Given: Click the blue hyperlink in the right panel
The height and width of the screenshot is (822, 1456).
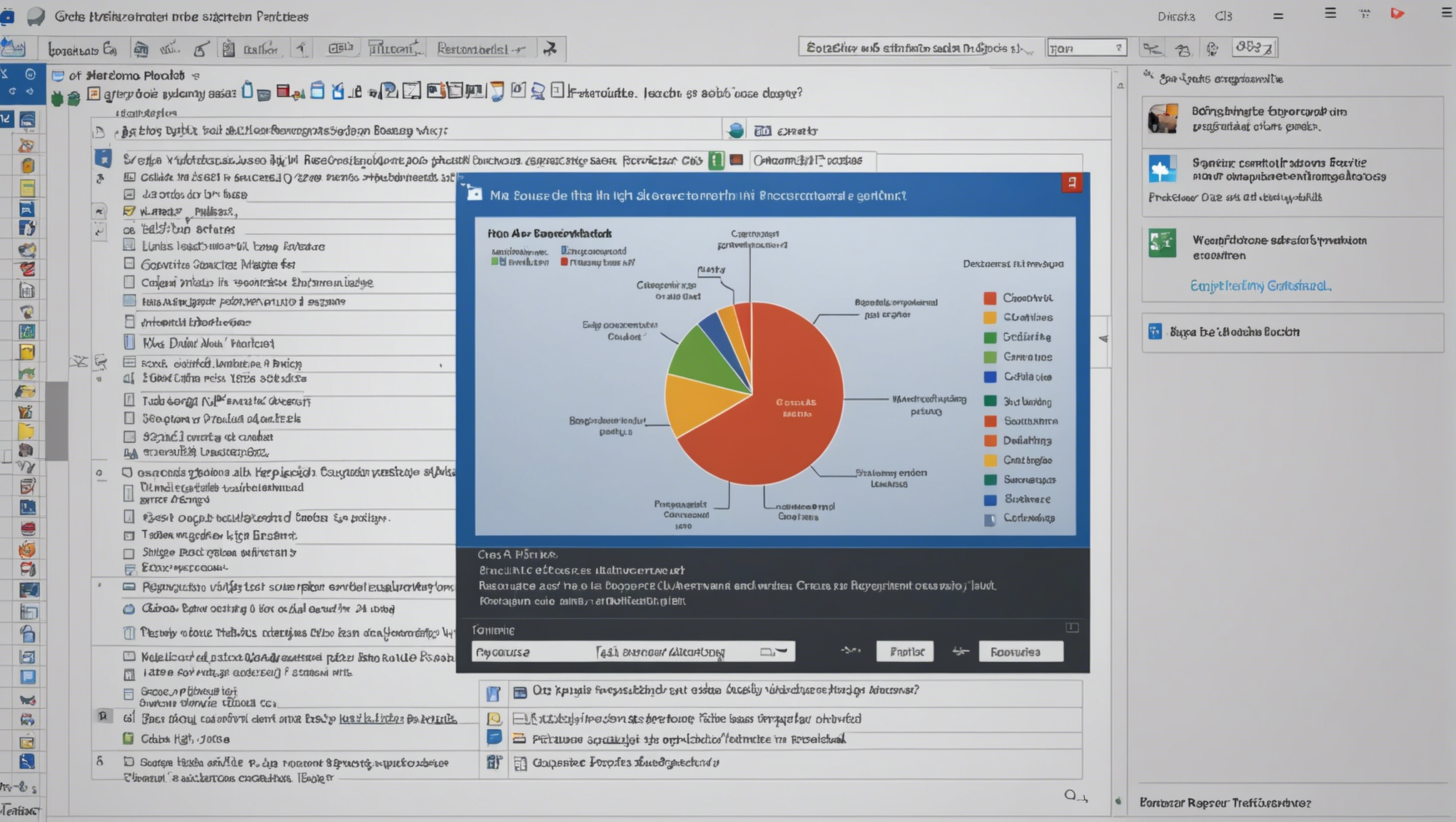Looking at the screenshot, I should 1260,286.
